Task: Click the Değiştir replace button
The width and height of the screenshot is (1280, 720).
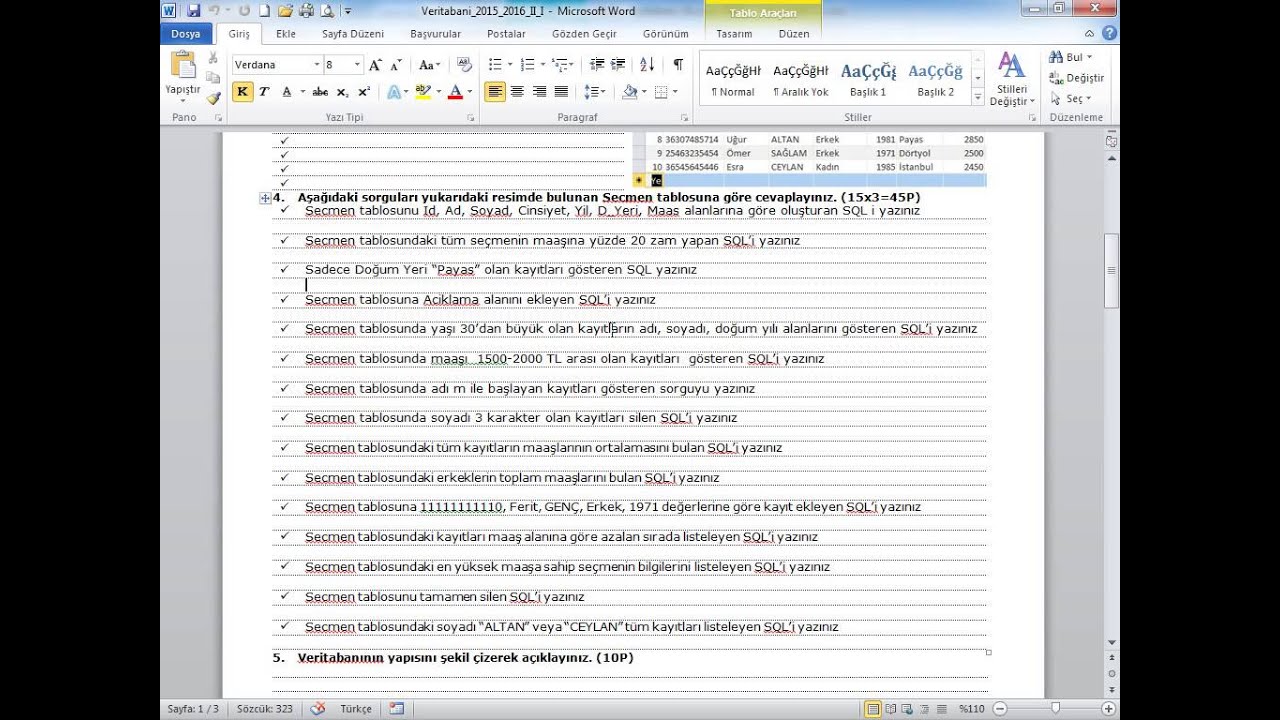Action: click(1076, 78)
